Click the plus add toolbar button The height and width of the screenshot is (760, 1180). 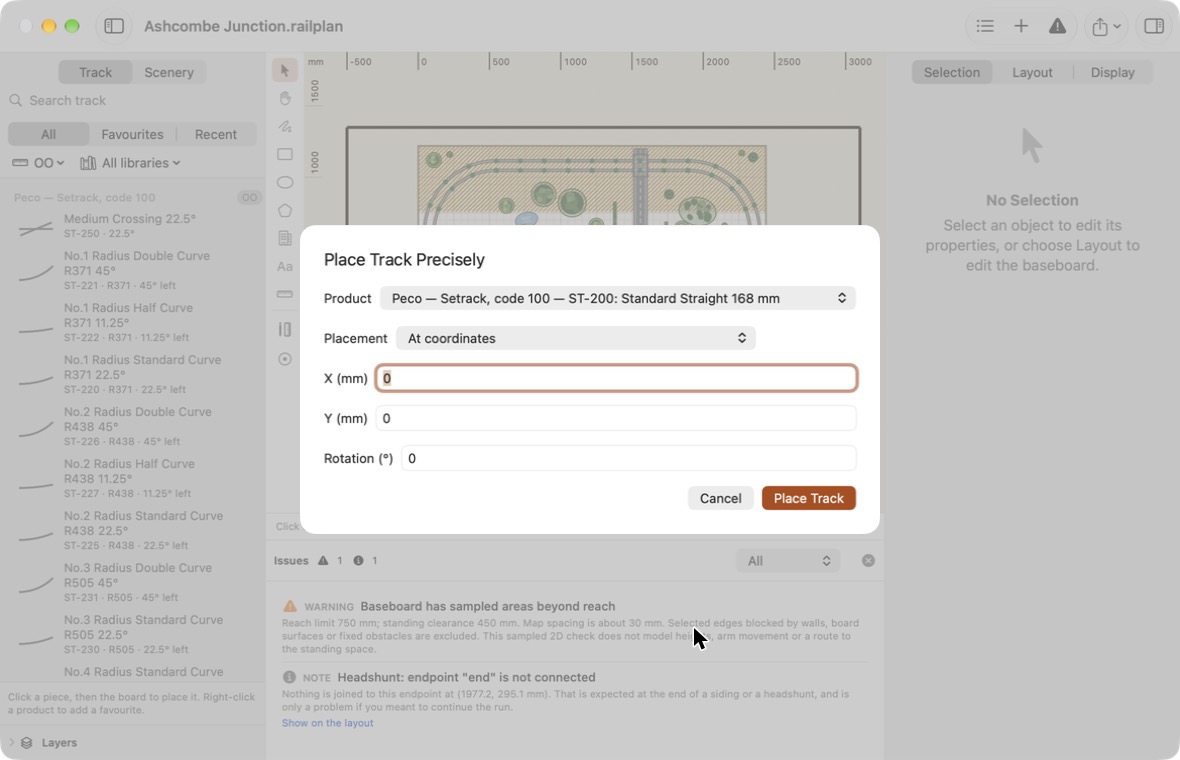pyautogui.click(x=1020, y=26)
